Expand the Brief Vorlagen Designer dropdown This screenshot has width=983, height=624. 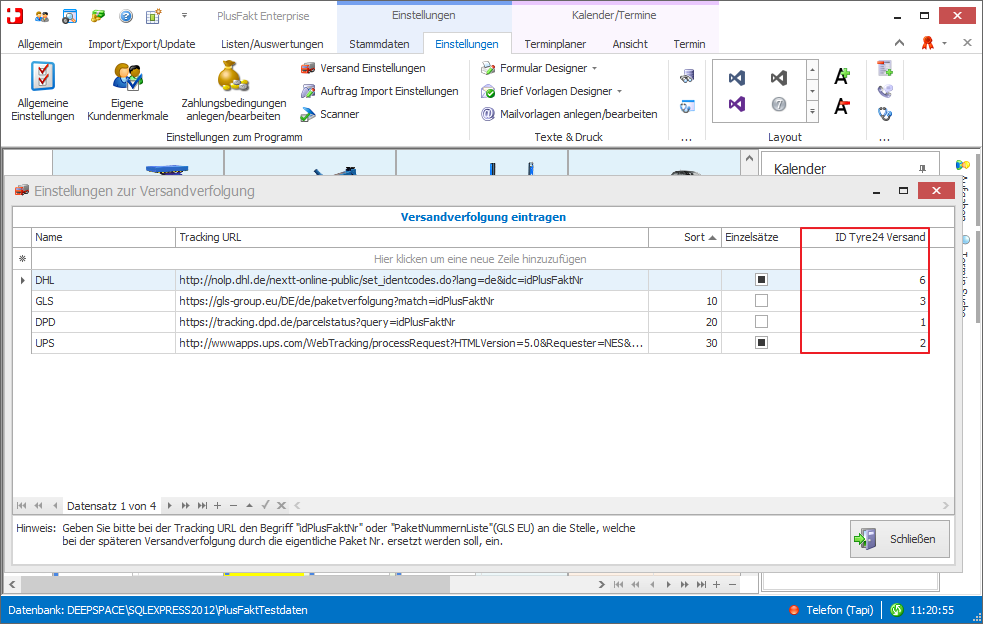[x=619, y=91]
